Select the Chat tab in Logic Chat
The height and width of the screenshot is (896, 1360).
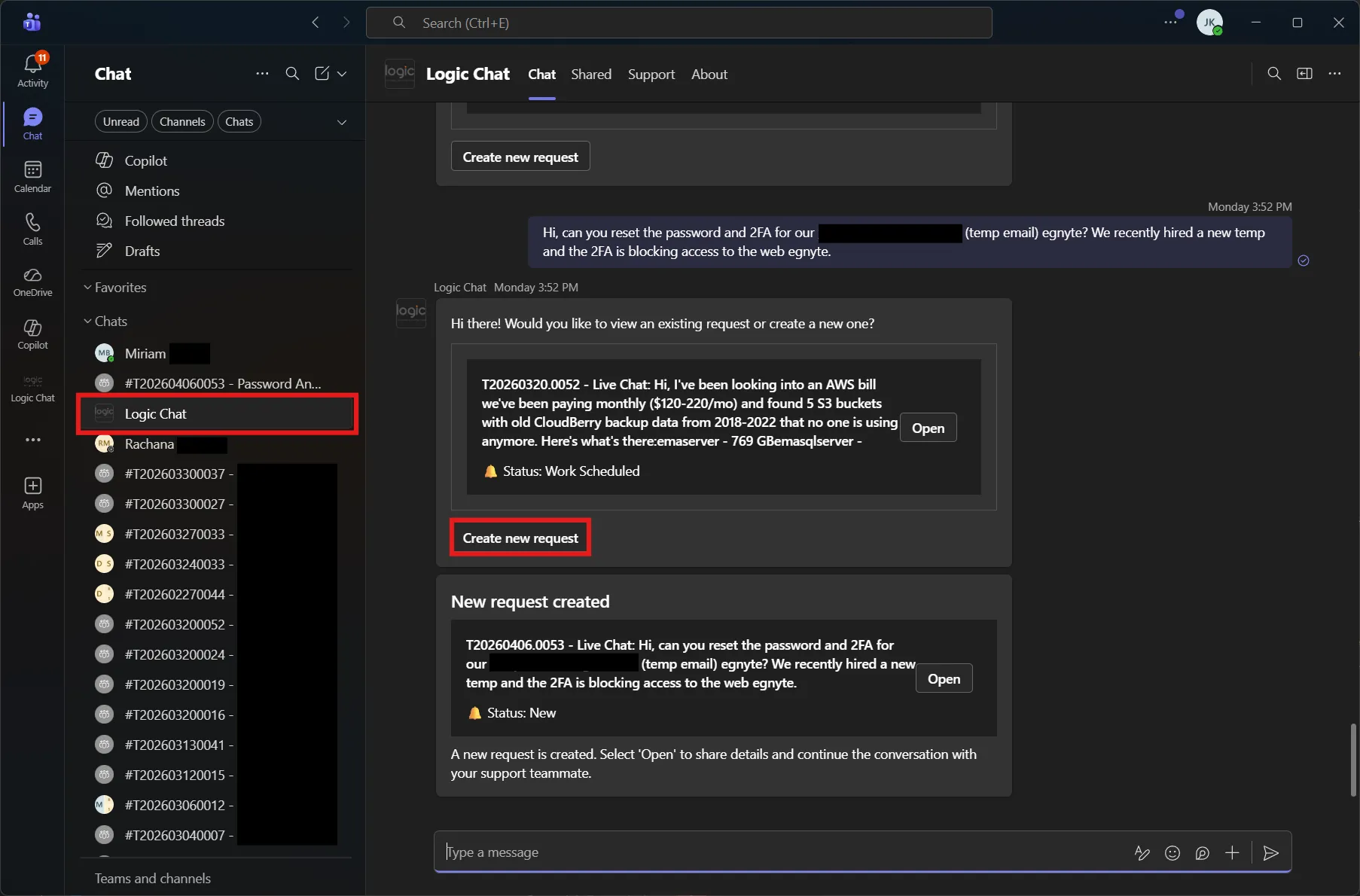[541, 74]
